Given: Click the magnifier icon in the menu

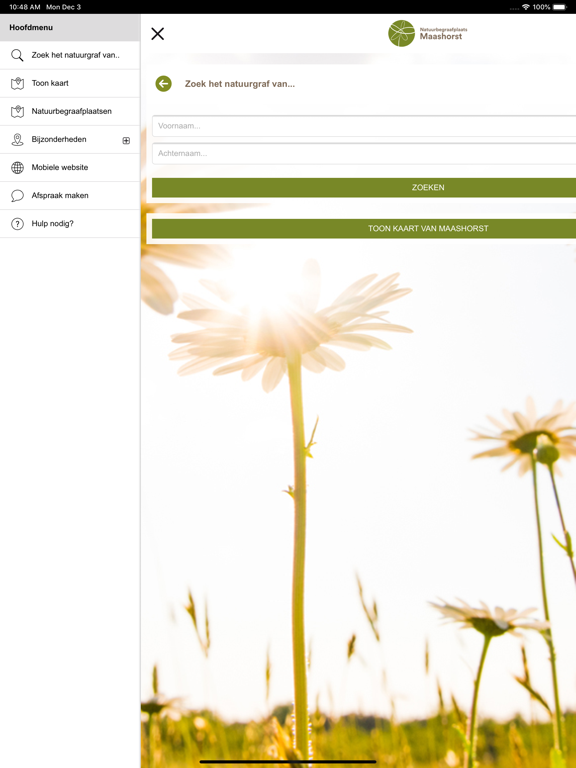Looking at the screenshot, I should (x=17, y=55).
